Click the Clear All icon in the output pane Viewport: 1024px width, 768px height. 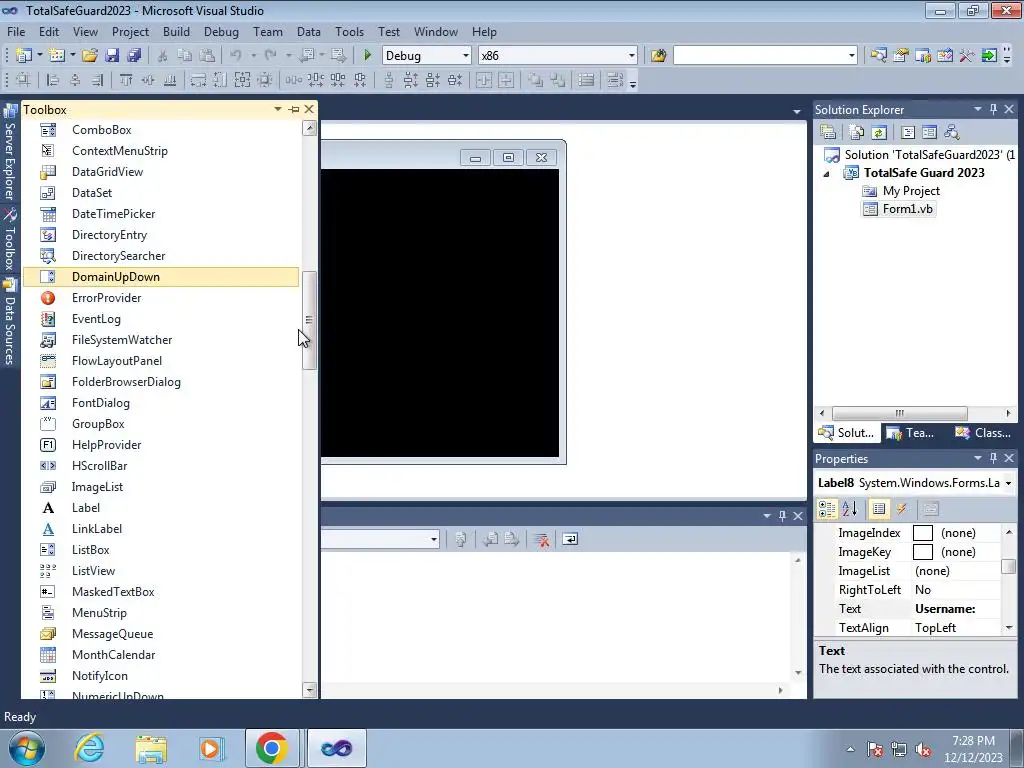coord(541,539)
